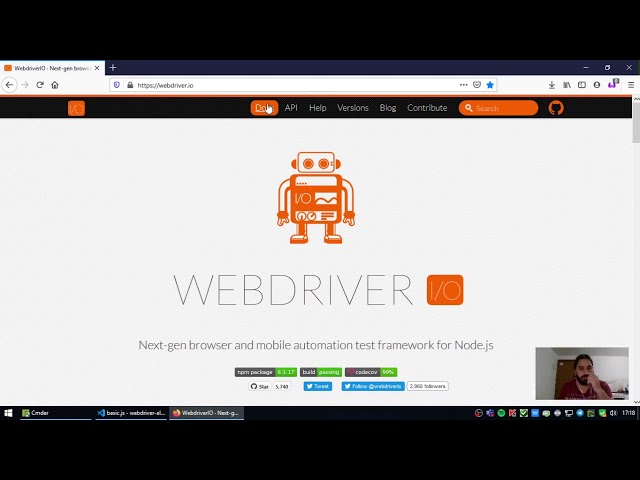Click the Follow @webdriverio button
Screen dimensions: 640x480
click(x=373, y=386)
